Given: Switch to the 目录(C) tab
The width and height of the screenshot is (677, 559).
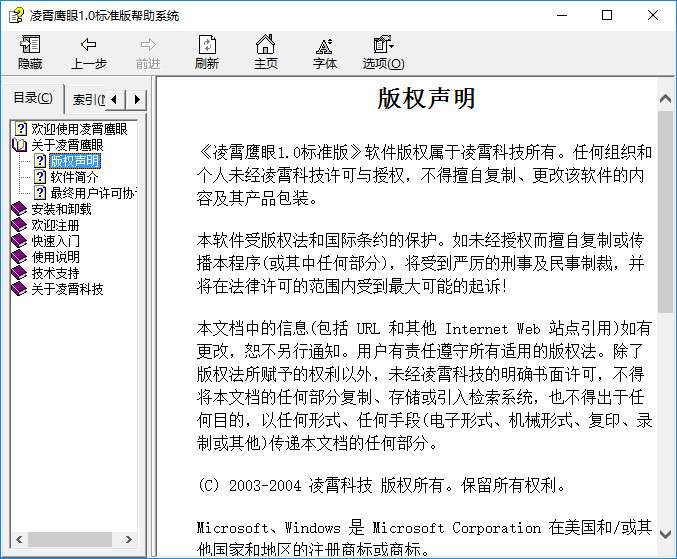Looking at the screenshot, I should [33, 98].
